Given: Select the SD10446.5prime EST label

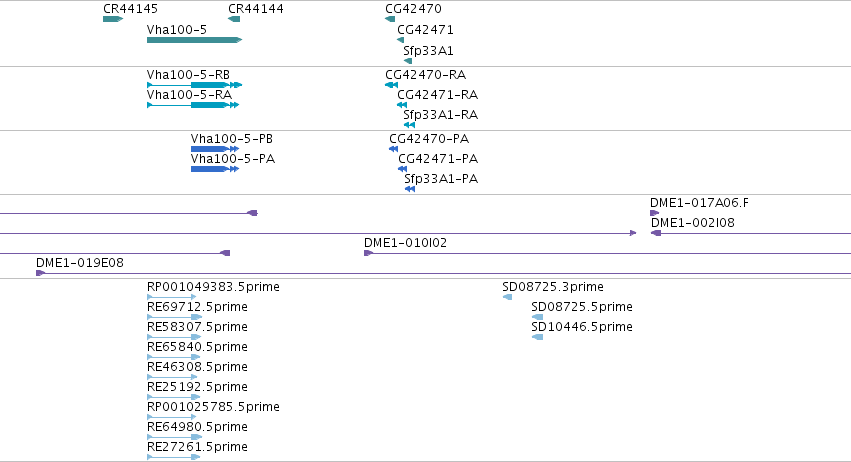Looking at the screenshot, I should coord(582,327).
